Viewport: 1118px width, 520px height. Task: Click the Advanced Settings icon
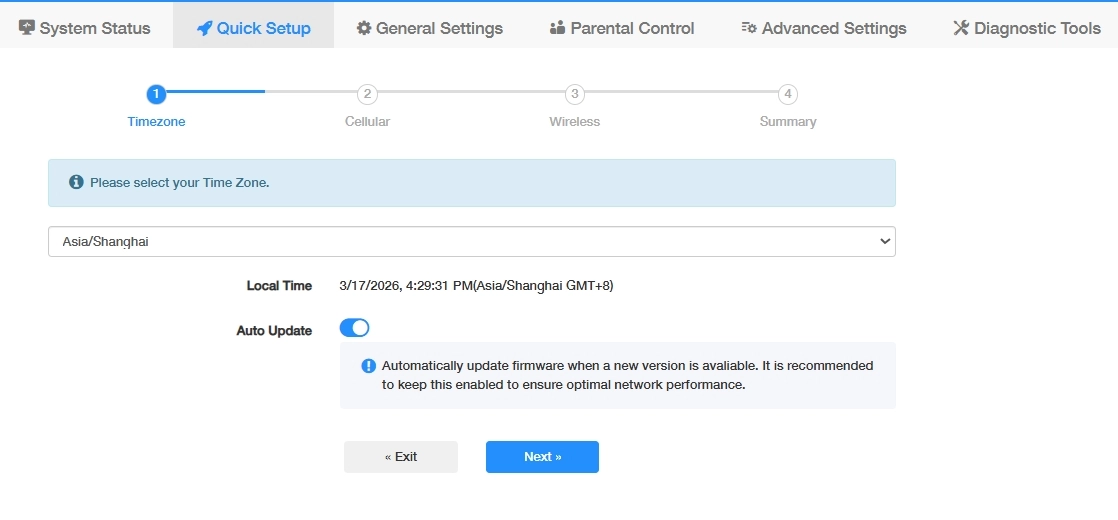click(x=749, y=28)
